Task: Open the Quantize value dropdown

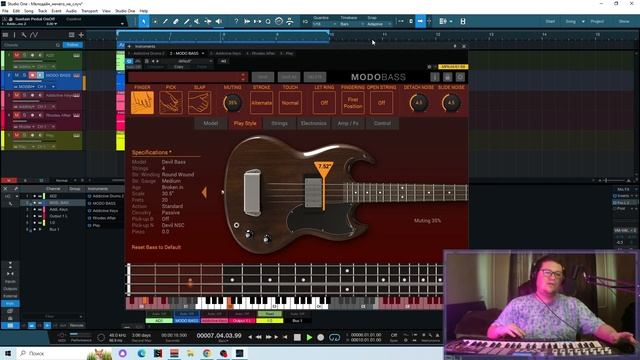Action: tap(324, 24)
